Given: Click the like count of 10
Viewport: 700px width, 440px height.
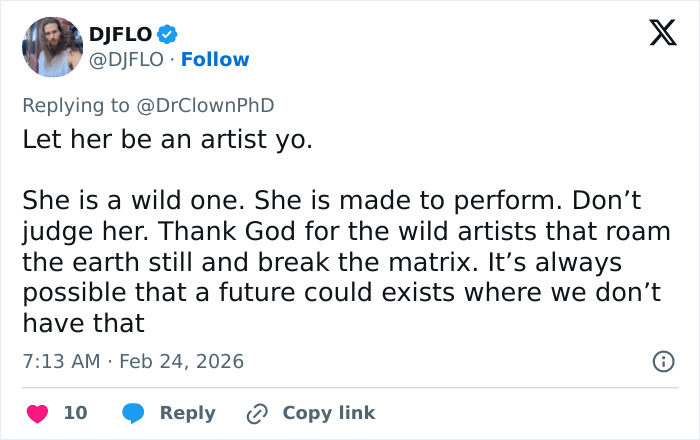Looking at the screenshot, I should (x=75, y=413).
